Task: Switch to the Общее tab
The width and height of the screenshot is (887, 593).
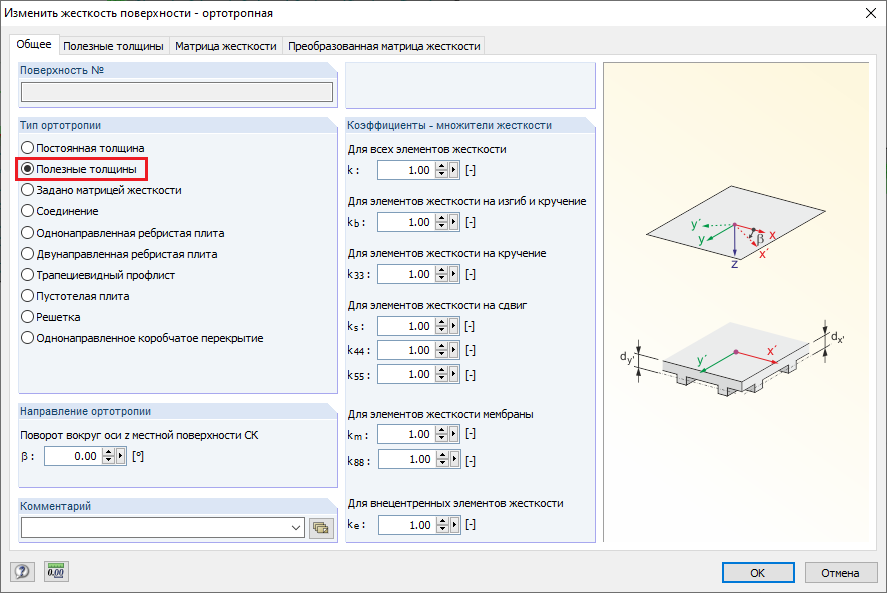Action: [x=34, y=44]
